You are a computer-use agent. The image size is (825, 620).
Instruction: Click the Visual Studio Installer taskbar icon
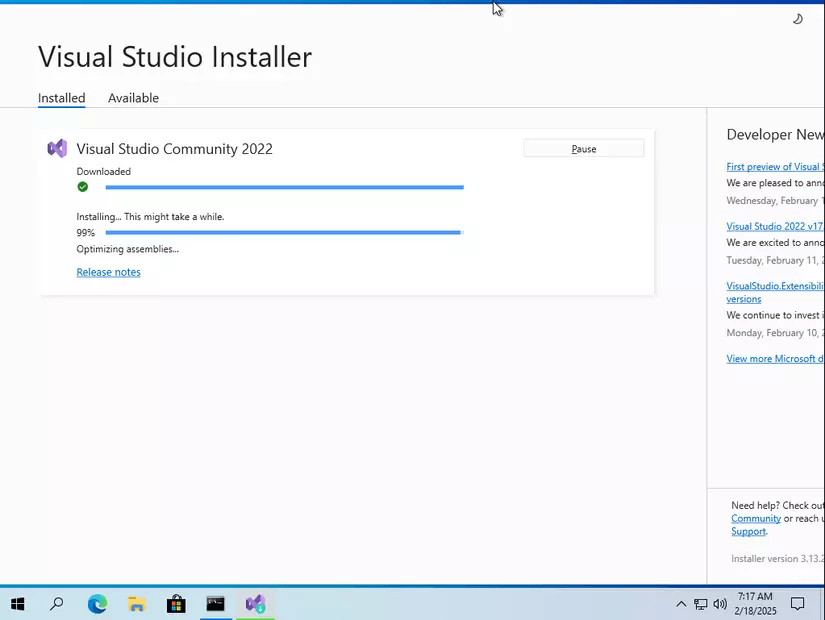(255, 604)
